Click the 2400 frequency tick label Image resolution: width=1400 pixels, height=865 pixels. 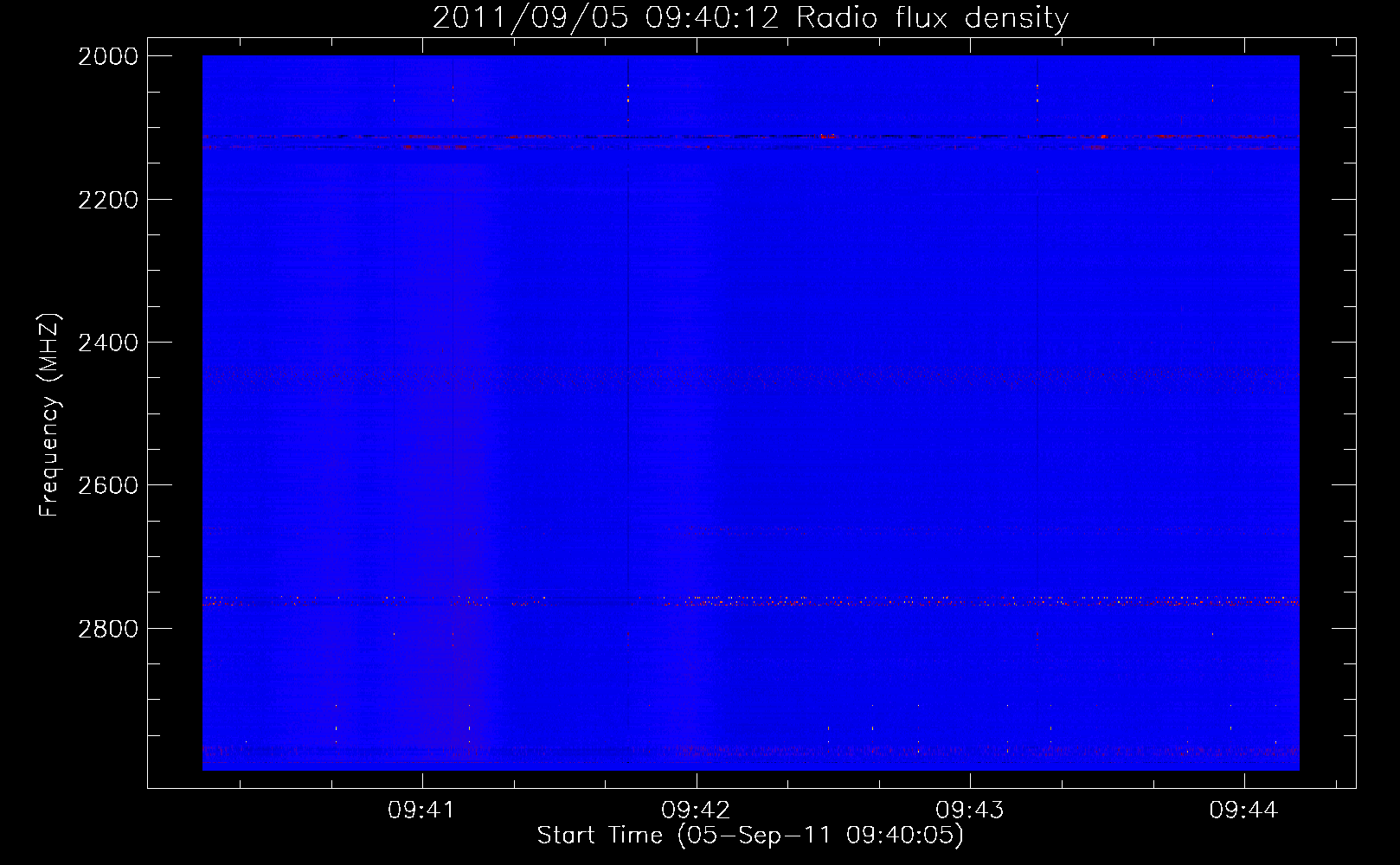pyautogui.click(x=108, y=343)
